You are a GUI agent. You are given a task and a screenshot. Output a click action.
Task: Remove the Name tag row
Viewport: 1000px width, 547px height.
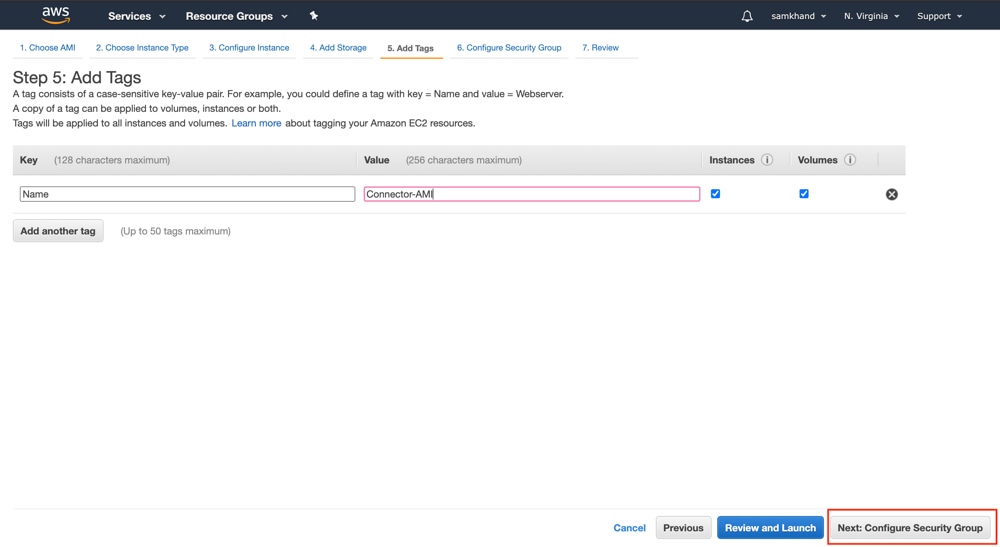click(x=892, y=194)
